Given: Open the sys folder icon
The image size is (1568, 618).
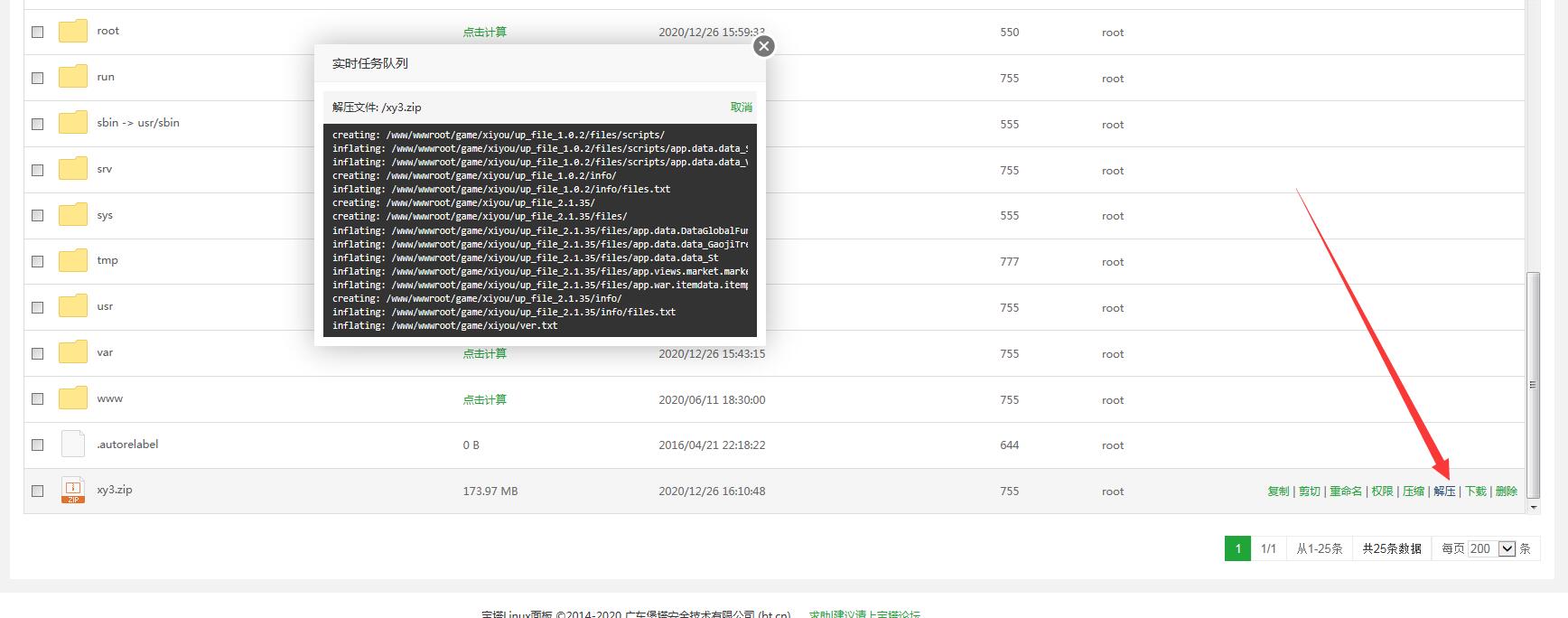Looking at the screenshot, I should pyautogui.click(x=73, y=215).
